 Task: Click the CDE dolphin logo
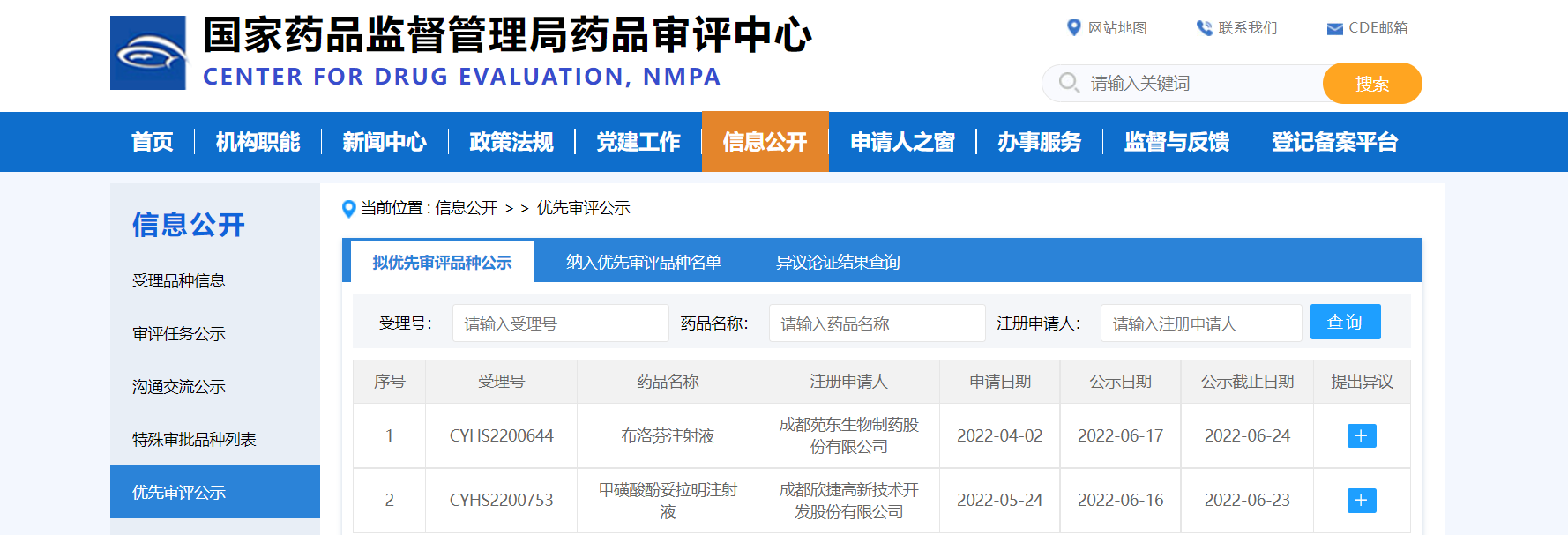pyautogui.click(x=148, y=53)
